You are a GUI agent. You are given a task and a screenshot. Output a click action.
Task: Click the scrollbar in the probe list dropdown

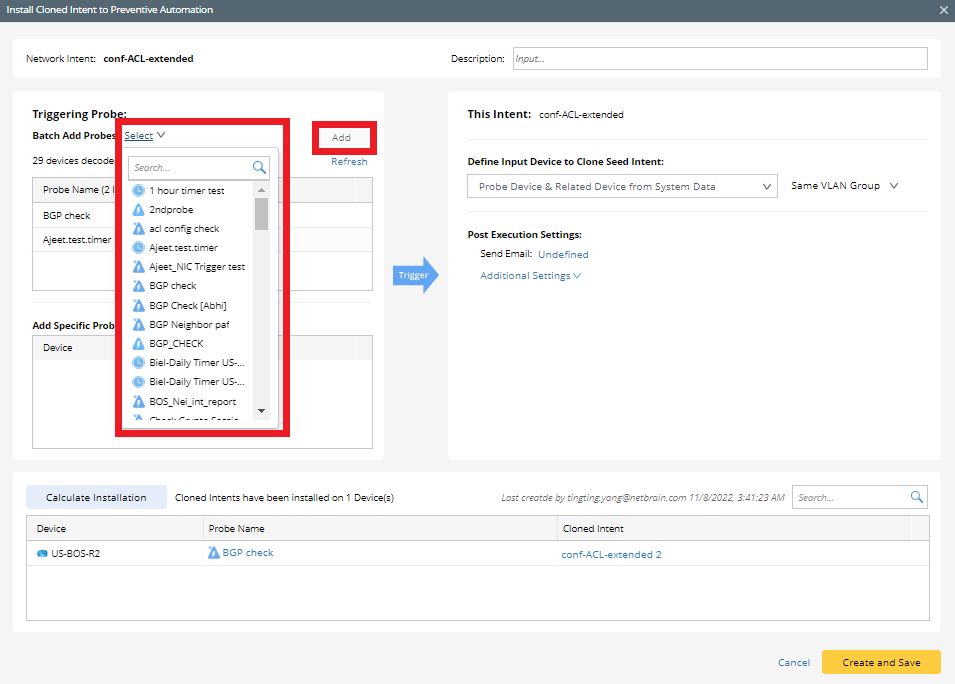pyautogui.click(x=262, y=216)
